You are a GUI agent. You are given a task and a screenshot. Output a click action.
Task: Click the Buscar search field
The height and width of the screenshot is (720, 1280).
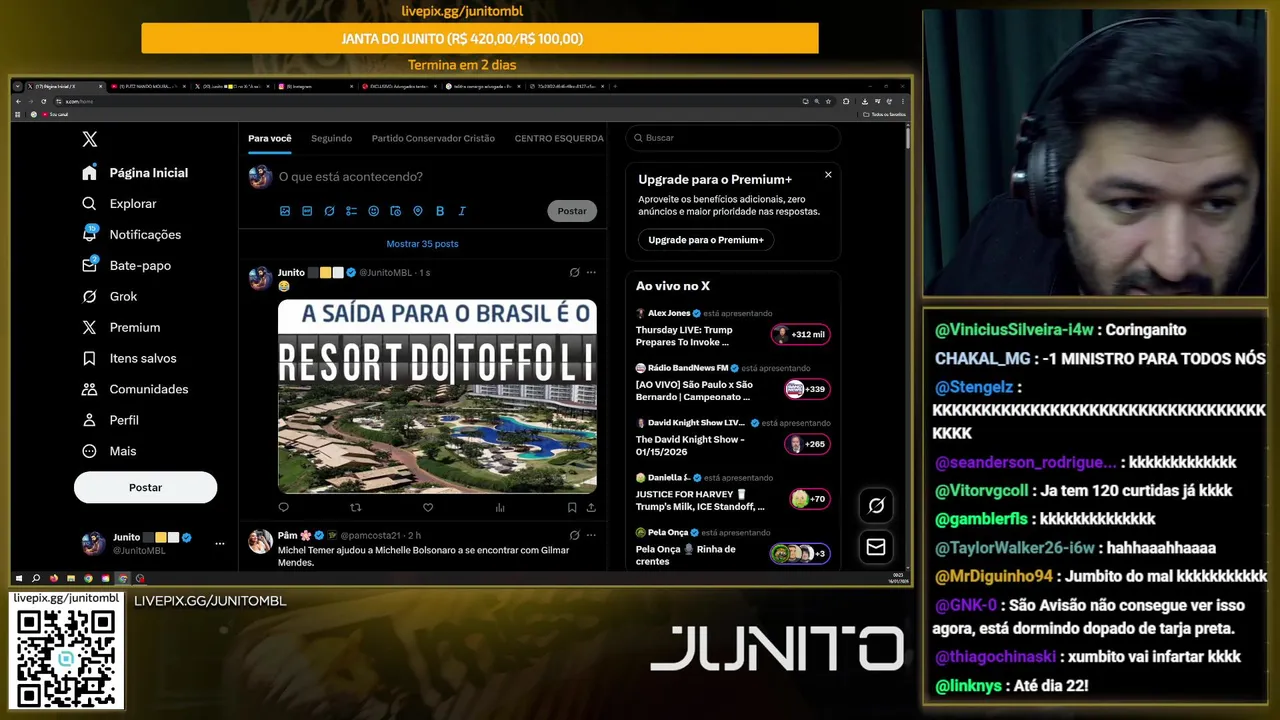(x=733, y=138)
